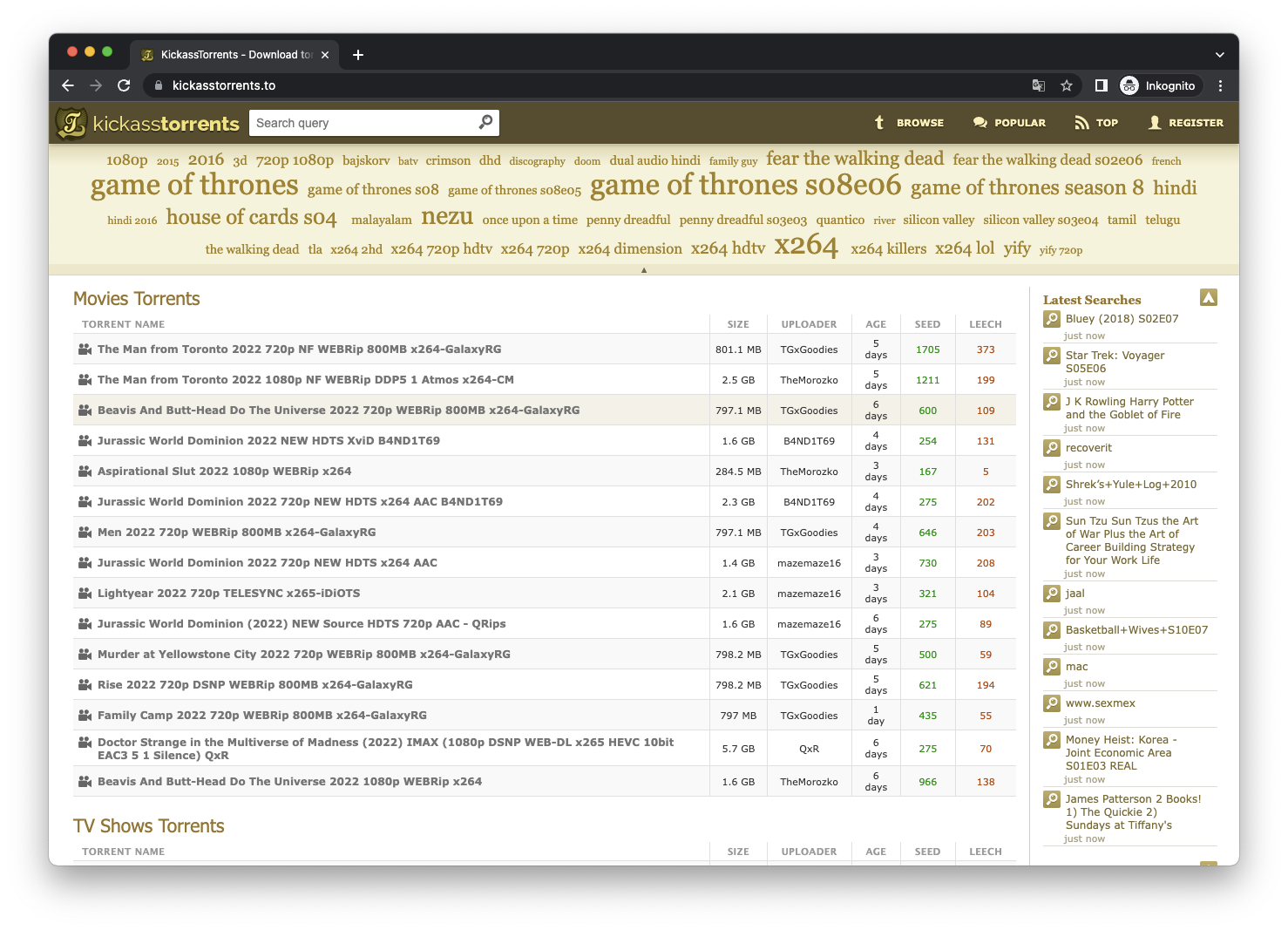Open the translate page icon in the address bar

click(x=1039, y=85)
